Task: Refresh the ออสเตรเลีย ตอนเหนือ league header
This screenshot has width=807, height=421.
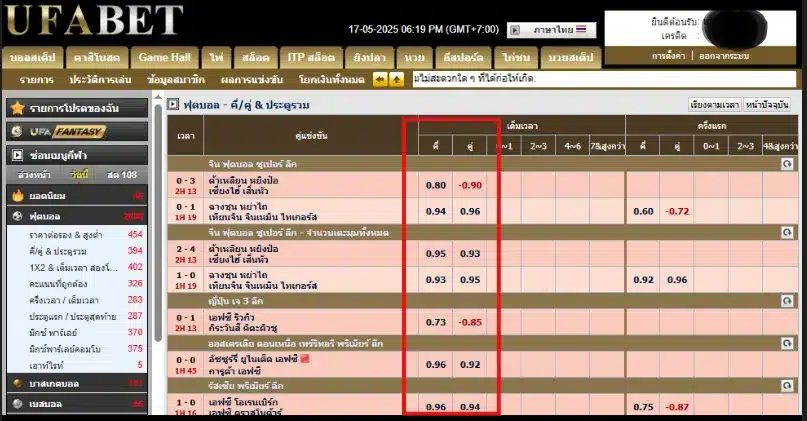Action: 787,343
